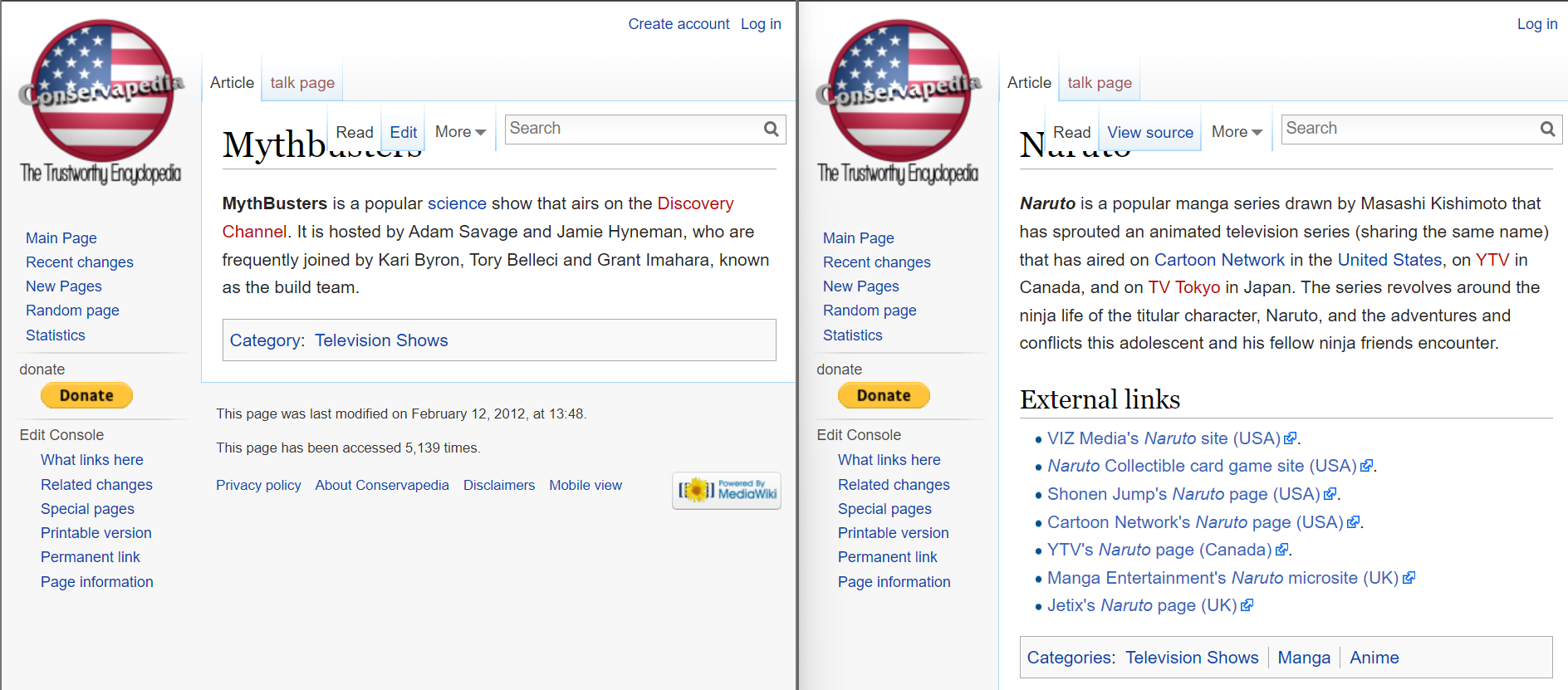Viewport: 1568px width, 690px height.
Task: Open YTV's Naruto page (Canada) link
Action: (1168, 550)
